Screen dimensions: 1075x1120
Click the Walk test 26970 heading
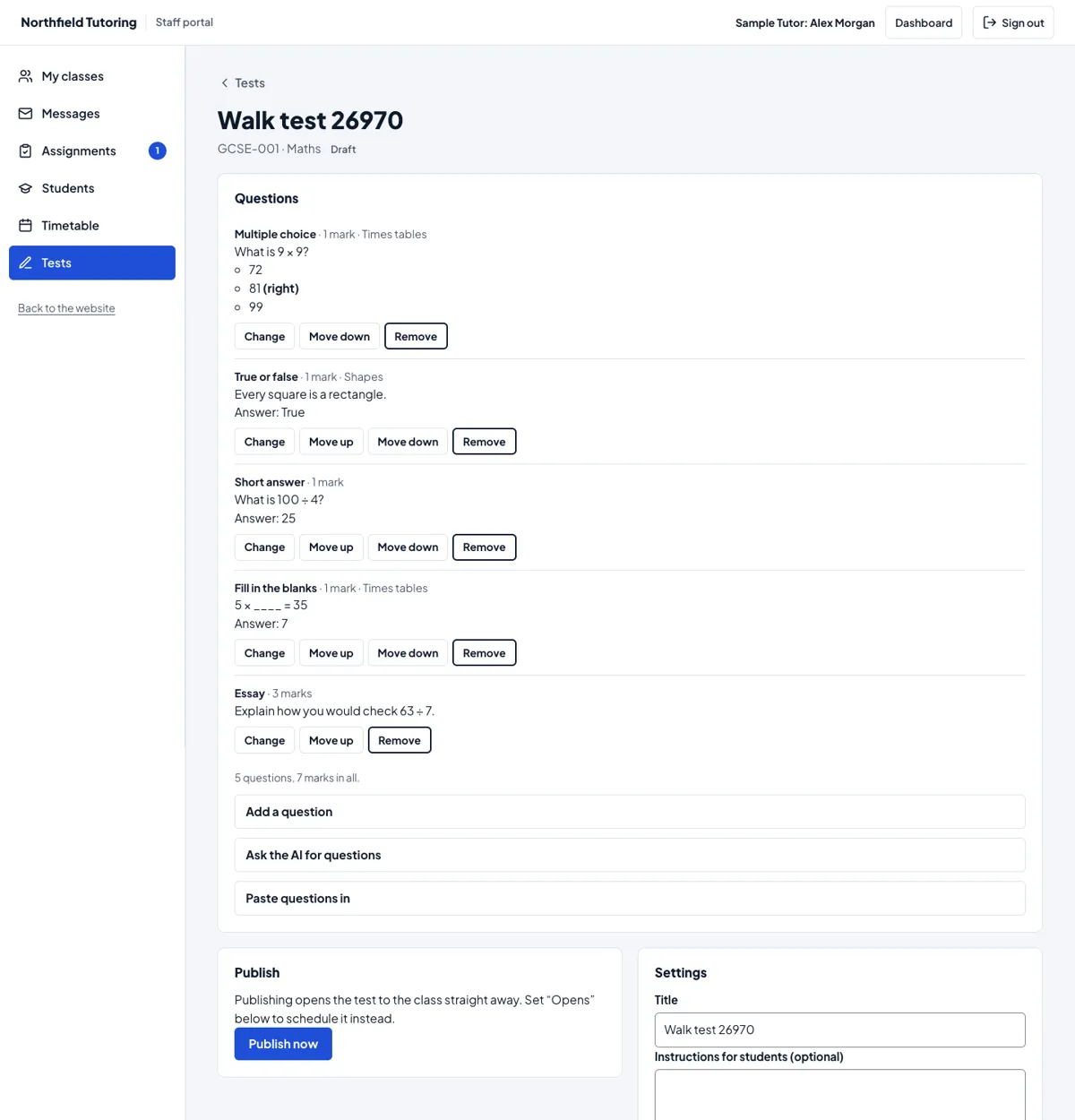(310, 120)
